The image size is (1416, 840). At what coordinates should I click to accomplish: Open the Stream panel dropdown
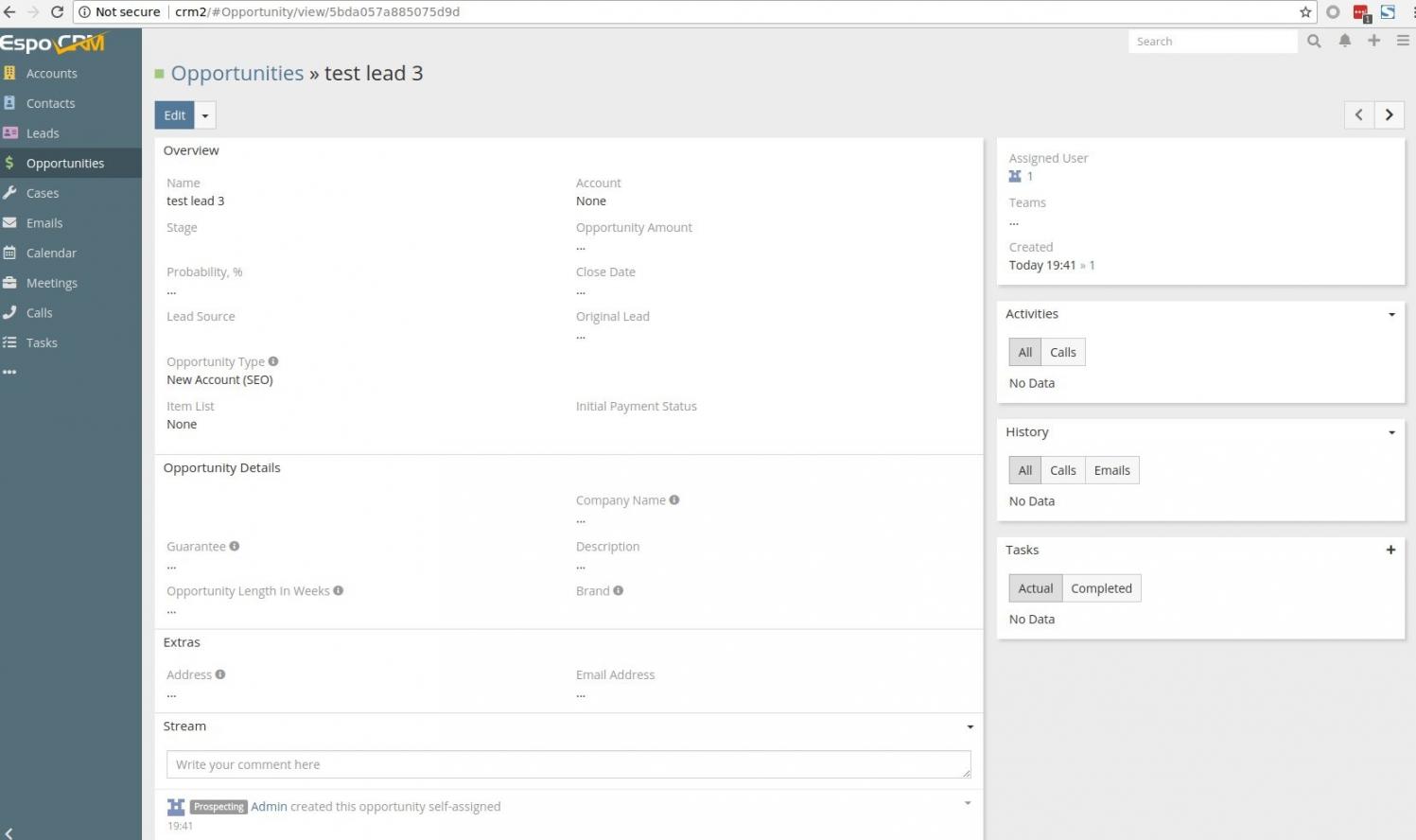(970, 726)
